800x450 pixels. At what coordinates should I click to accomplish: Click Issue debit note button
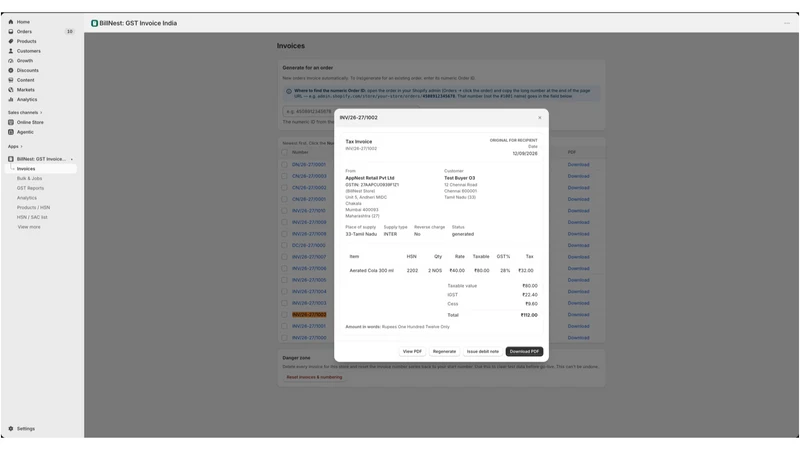pos(483,352)
